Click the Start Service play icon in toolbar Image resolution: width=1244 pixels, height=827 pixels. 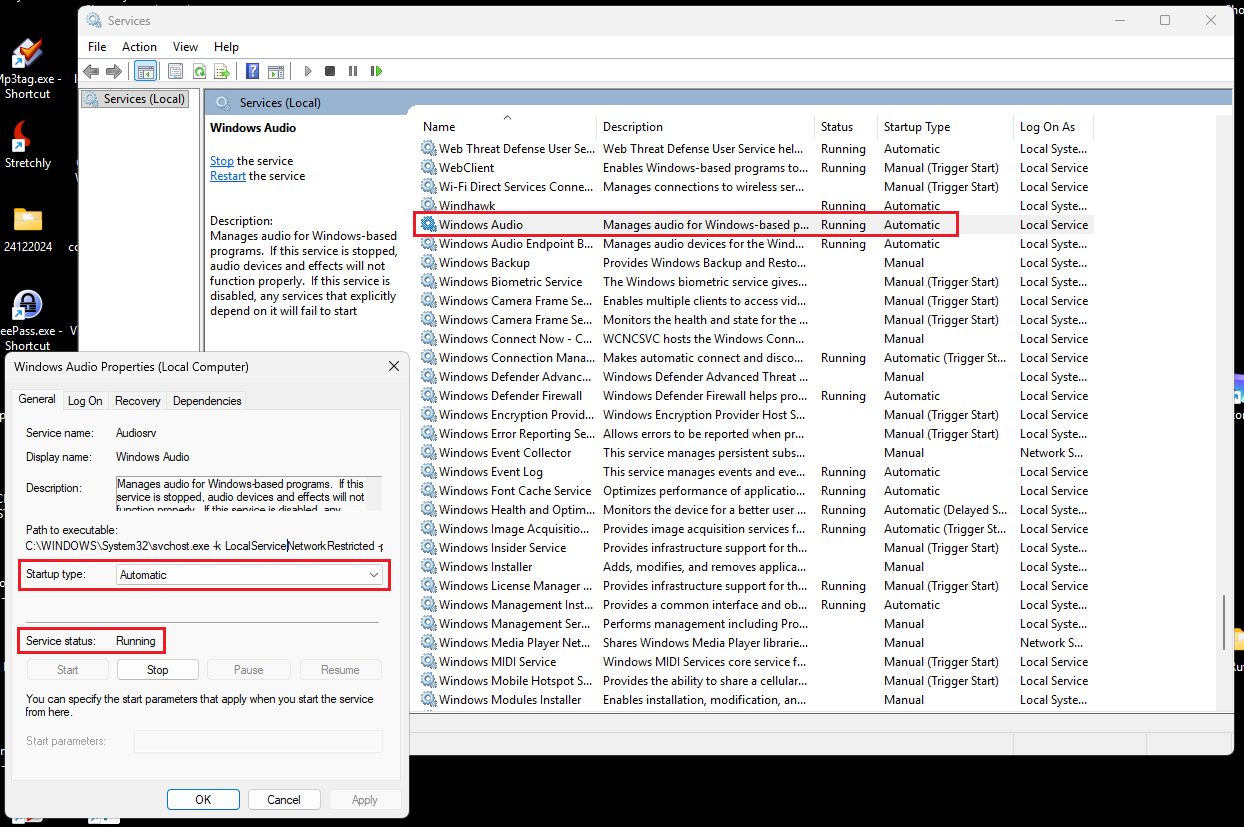[308, 71]
